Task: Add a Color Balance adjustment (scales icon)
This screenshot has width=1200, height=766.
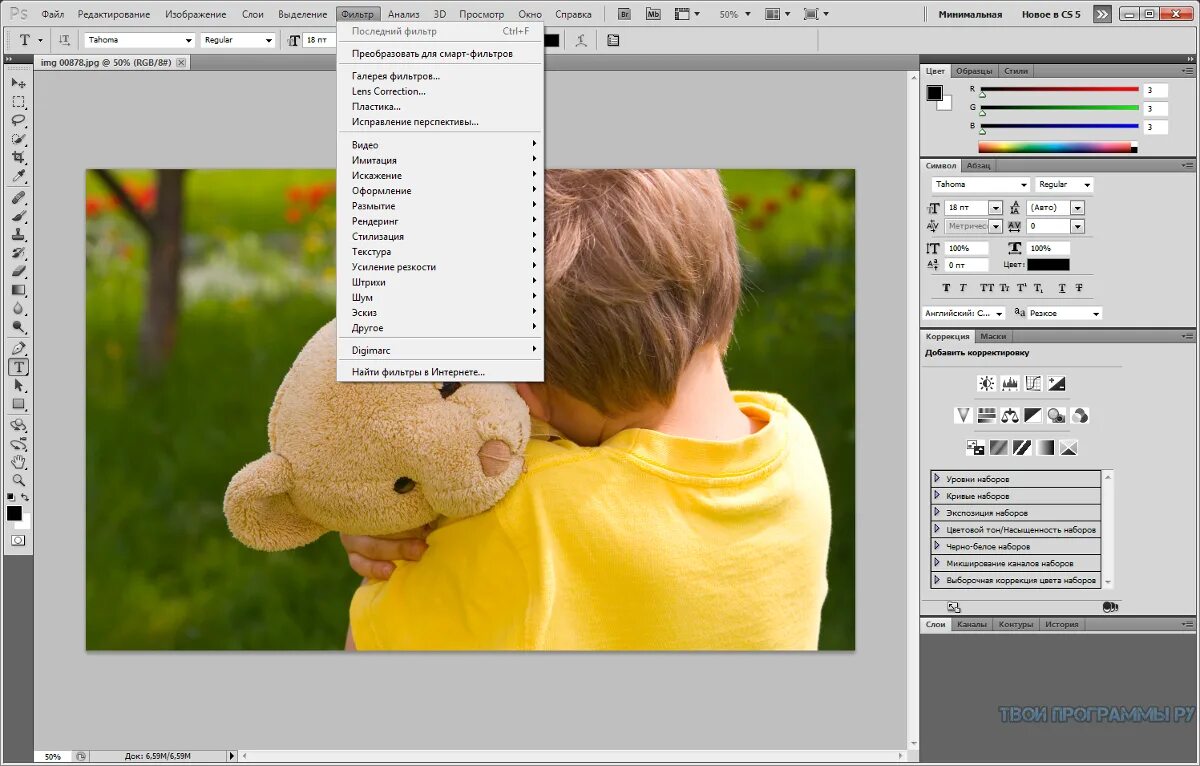Action: pos(1010,415)
